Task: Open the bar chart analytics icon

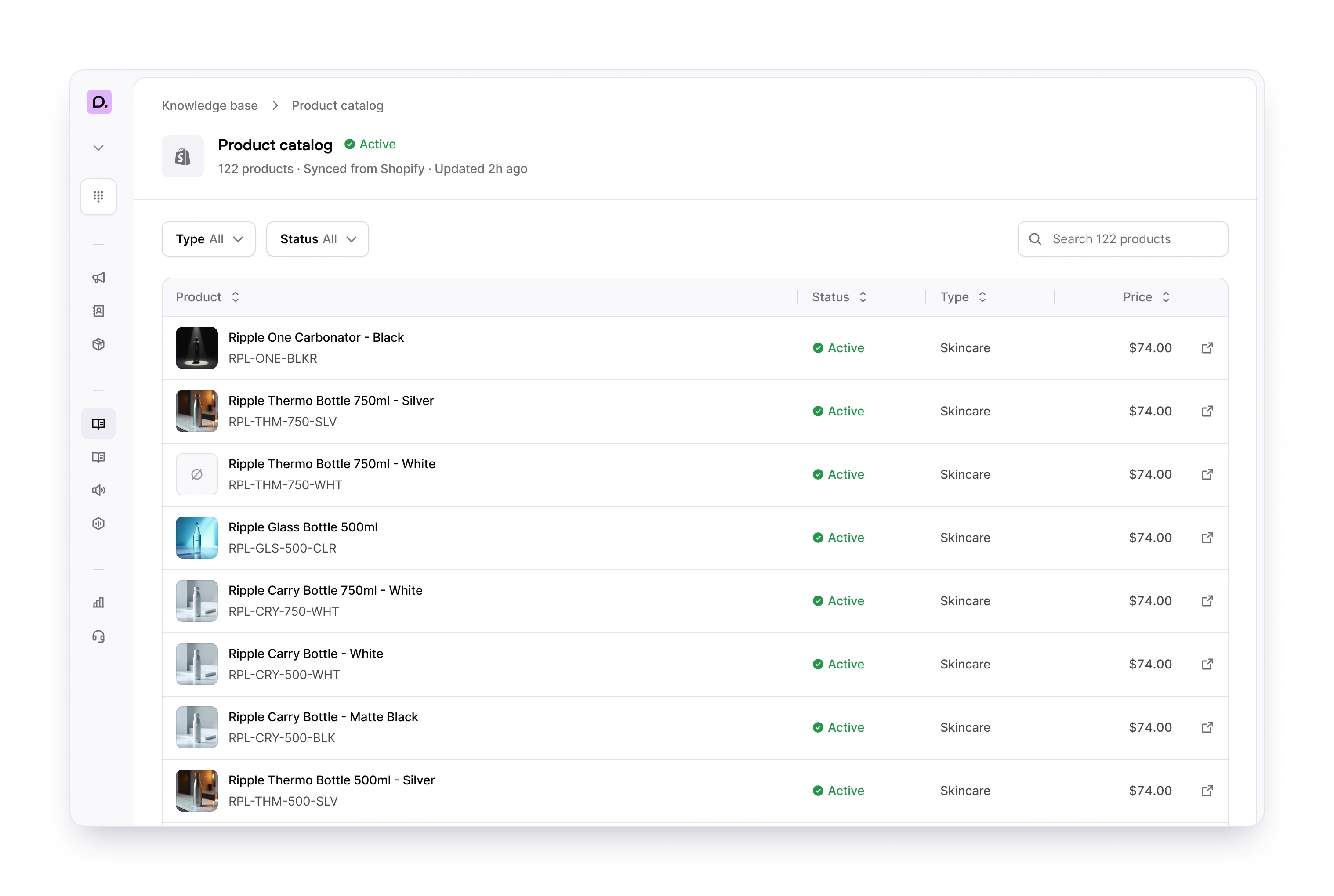Action: (x=98, y=603)
